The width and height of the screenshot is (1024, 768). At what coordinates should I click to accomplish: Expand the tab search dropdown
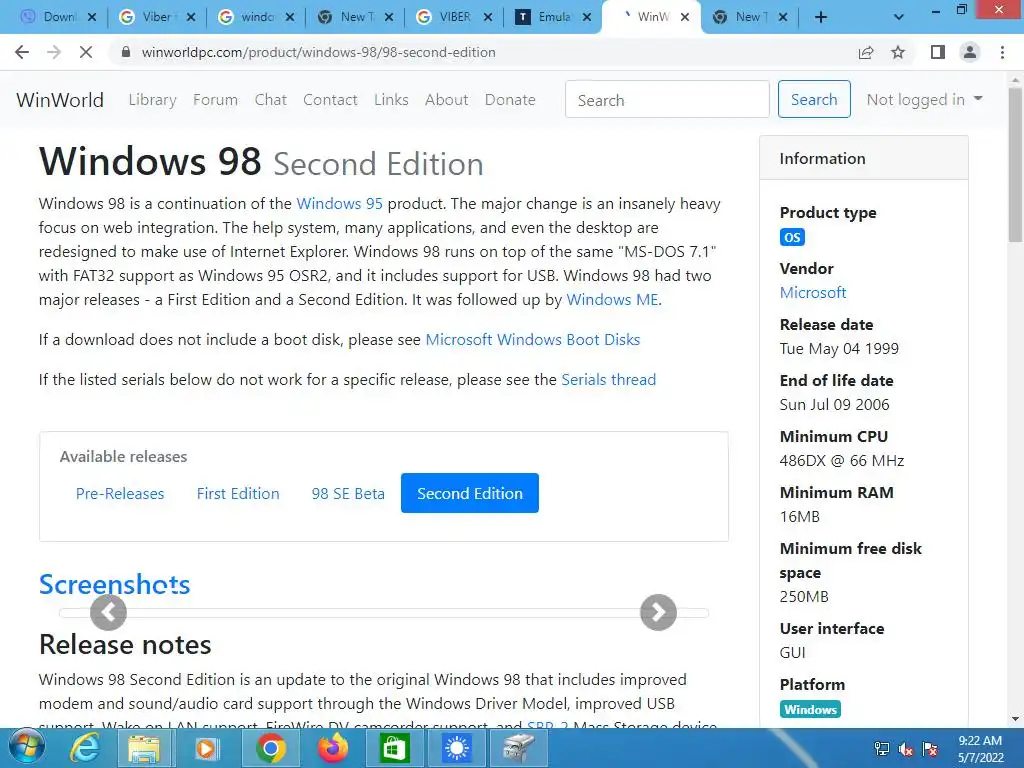tap(899, 17)
